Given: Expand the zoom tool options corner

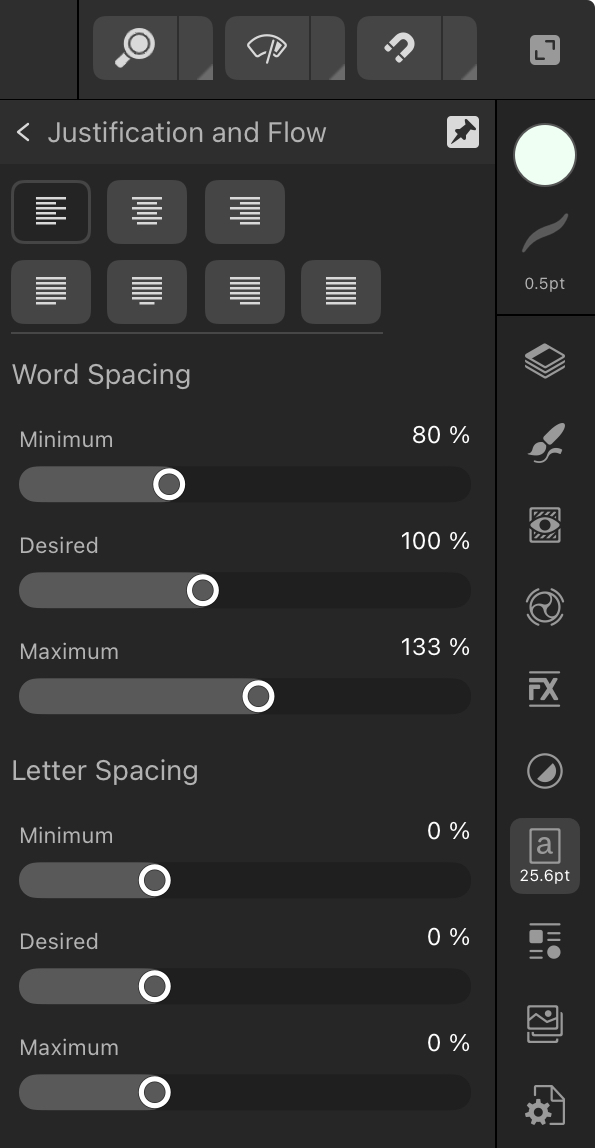Looking at the screenshot, I should (x=196, y=48).
